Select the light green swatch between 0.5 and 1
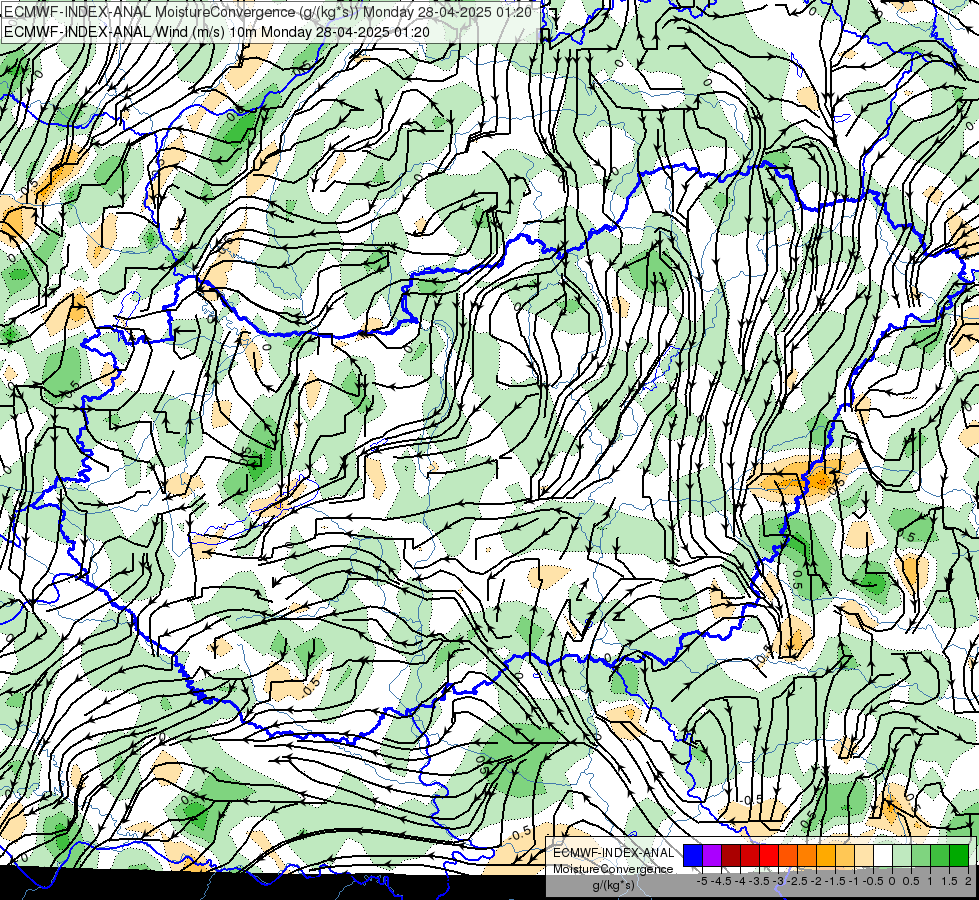The height and width of the screenshot is (900, 979). (921, 856)
